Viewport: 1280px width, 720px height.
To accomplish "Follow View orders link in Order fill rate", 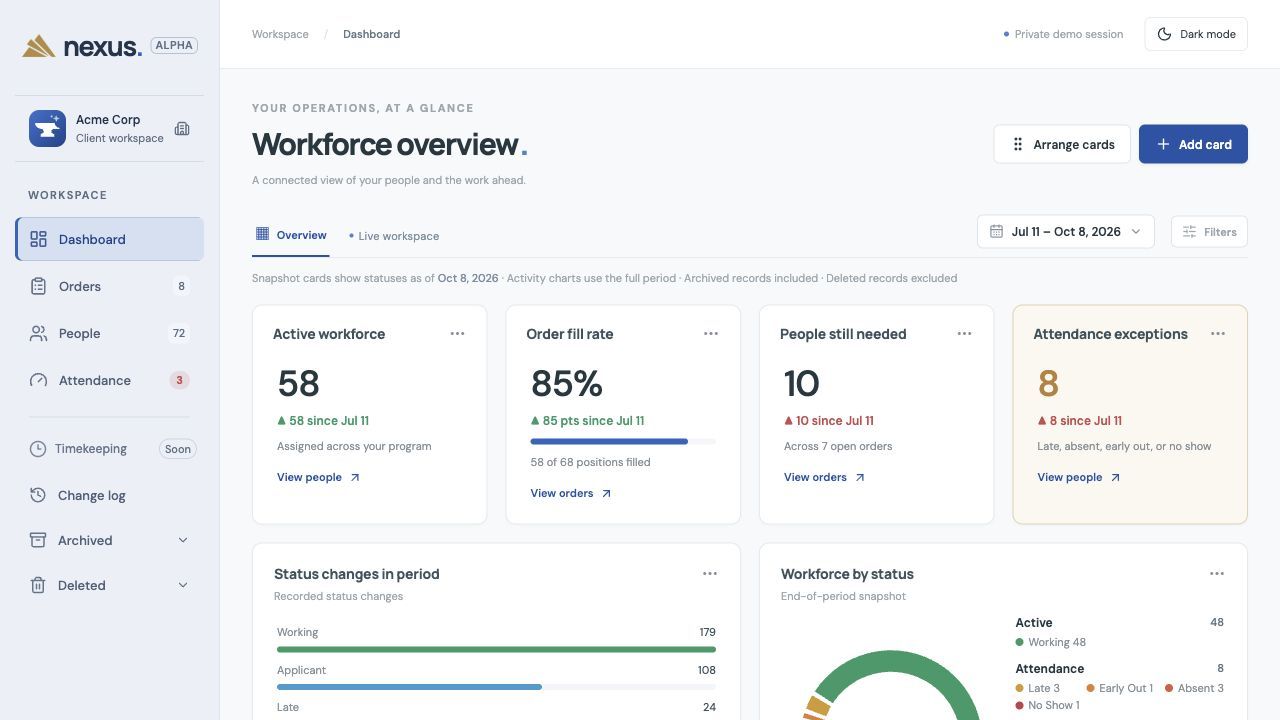I will (x=571, y=493).
